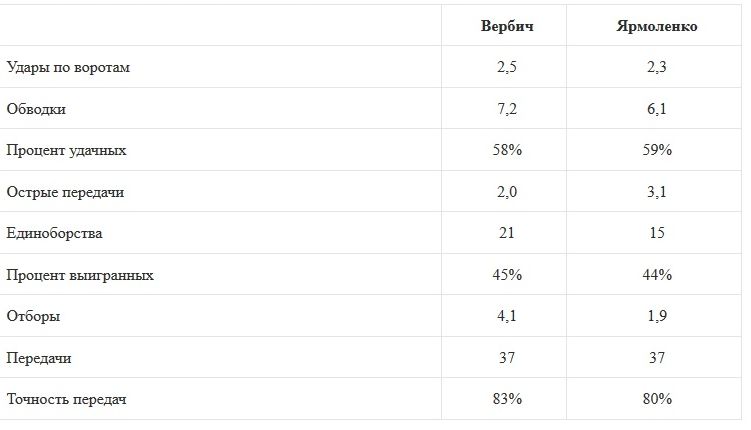Click the Отборы row label
This screenshot has height=430, width=751.
[x=33, y=316]
